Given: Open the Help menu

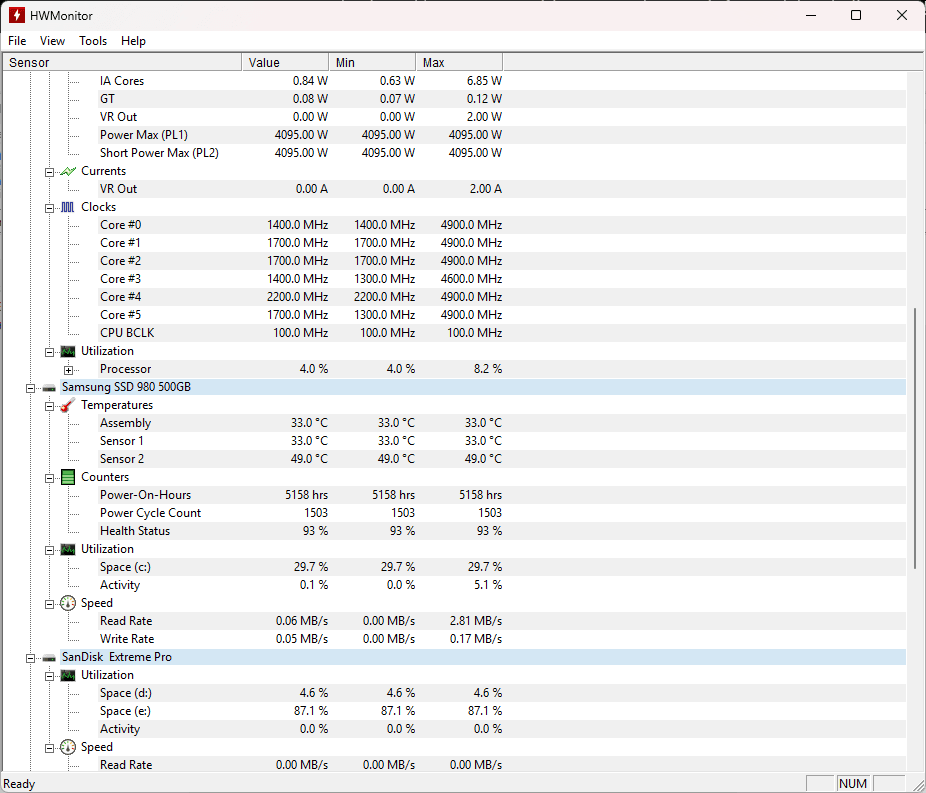Looking at the screenshot, I should click(133, 41).
